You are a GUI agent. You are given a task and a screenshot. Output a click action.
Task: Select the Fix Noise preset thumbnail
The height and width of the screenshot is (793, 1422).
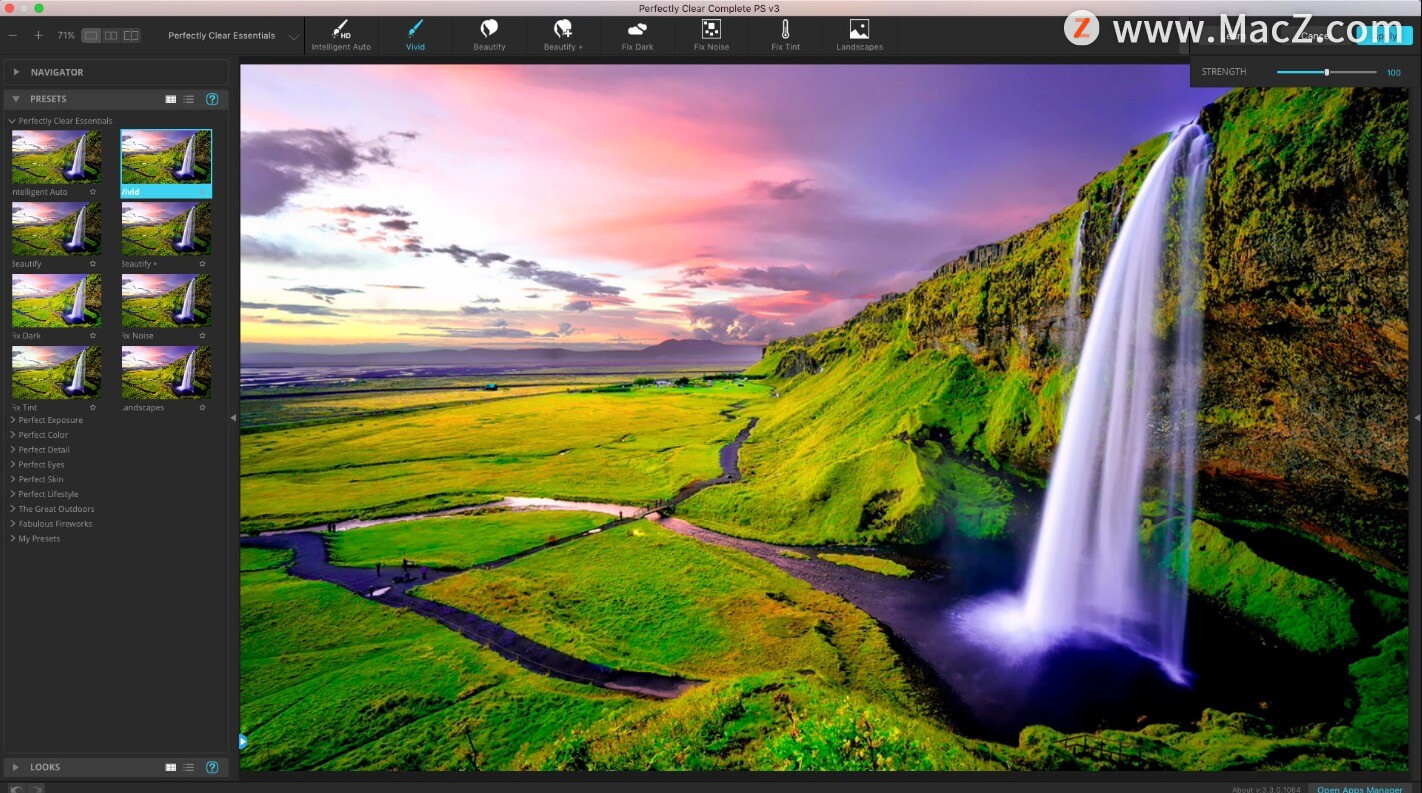click(x=166, y=301)
